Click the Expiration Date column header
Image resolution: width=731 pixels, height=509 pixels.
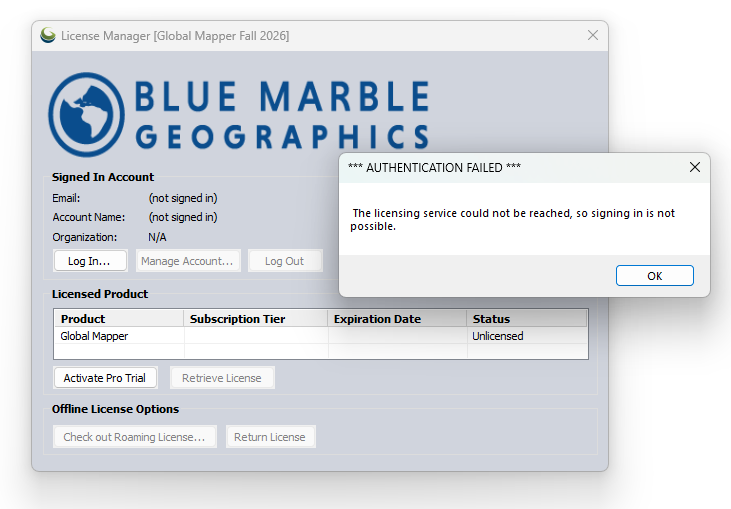click(397, 319)
